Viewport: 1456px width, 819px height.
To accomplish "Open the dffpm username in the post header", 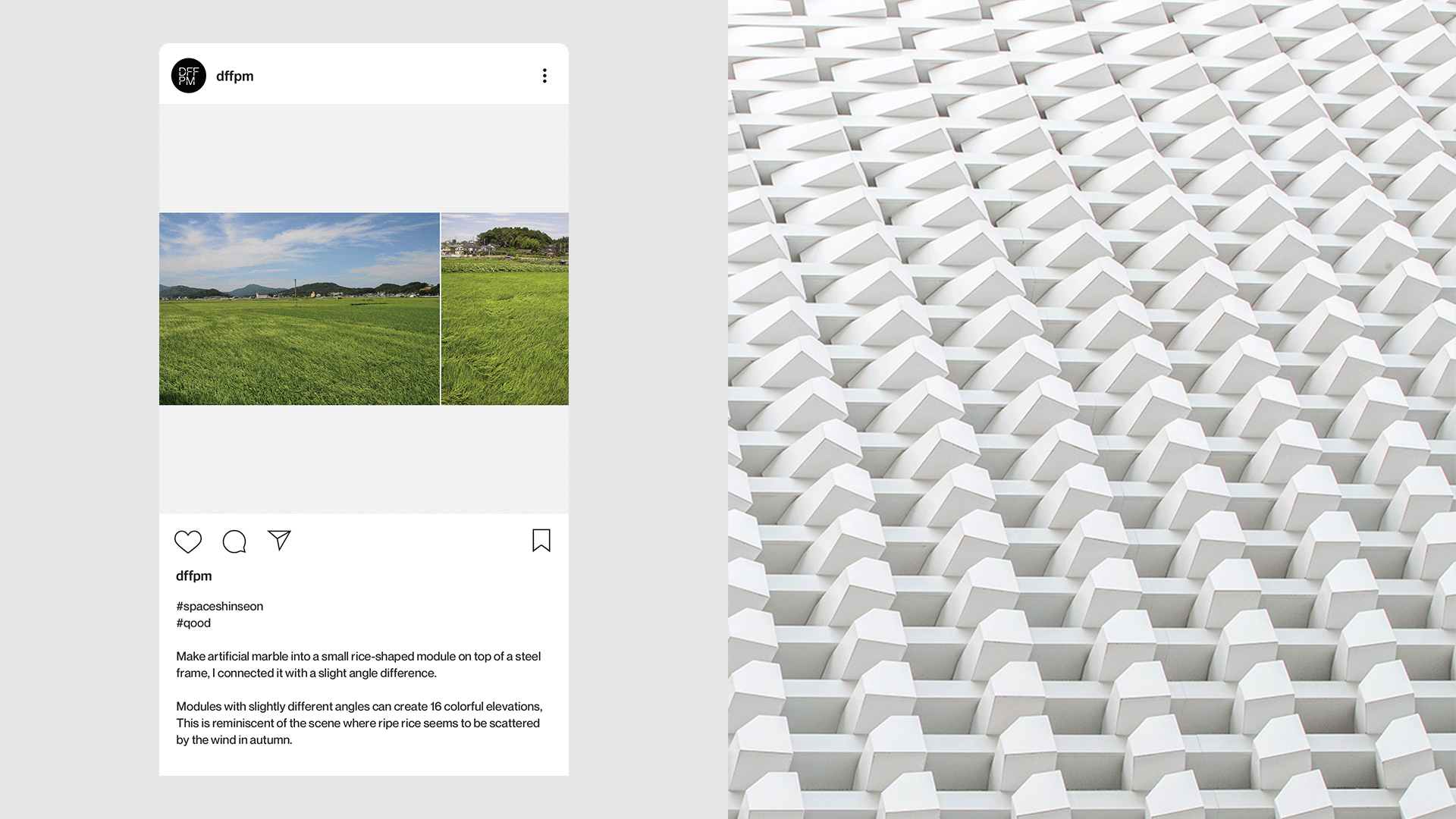I will (x=235, y=76).
